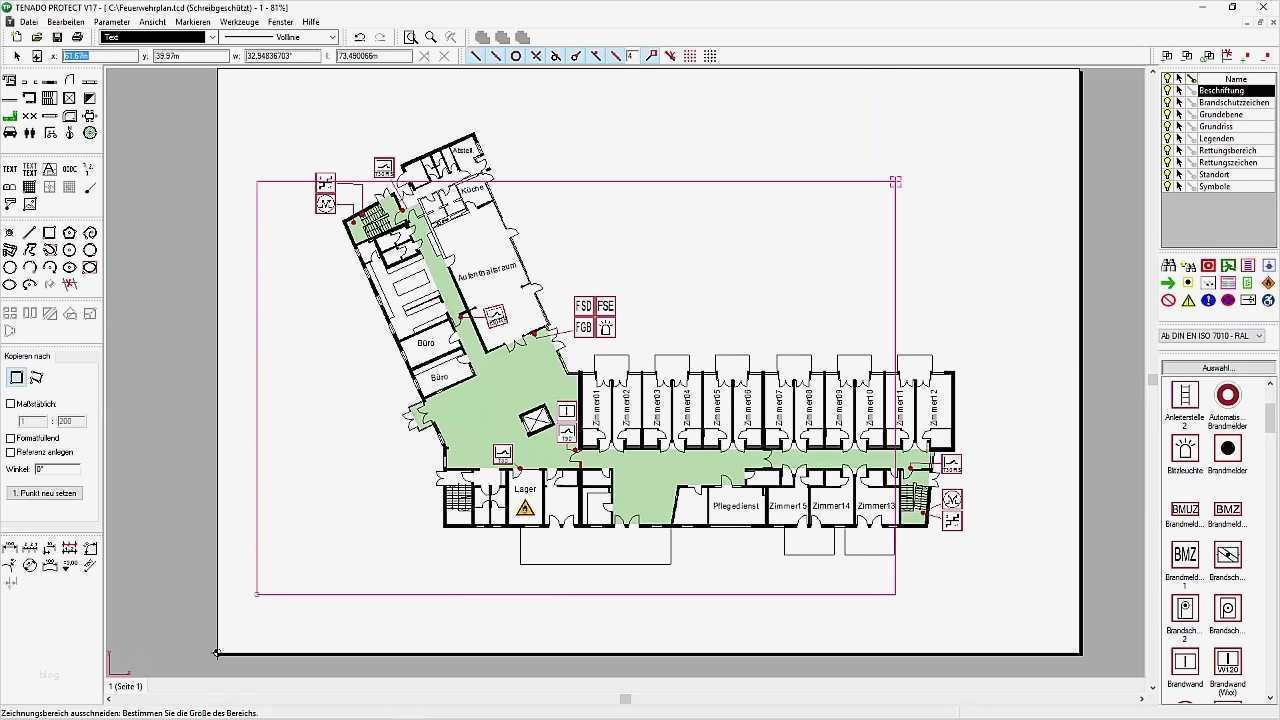Pick the Anleiterstelle 2 symbol thumbnail
Image resolution: width=1280 pixels, height=720 pixels.
(x=1185, y=395)
